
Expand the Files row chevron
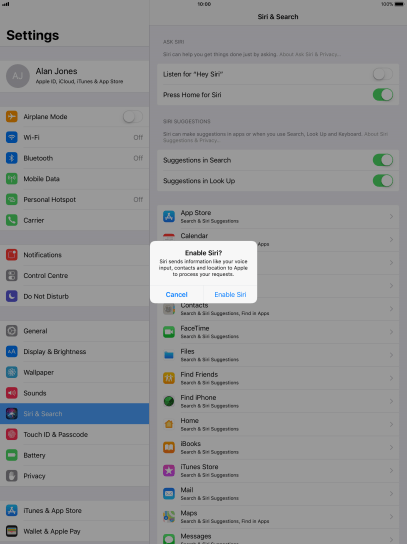391,355
